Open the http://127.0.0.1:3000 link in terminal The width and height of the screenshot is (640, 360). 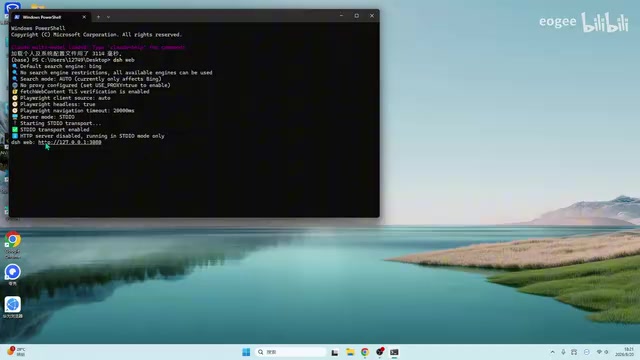click(70, 142)
